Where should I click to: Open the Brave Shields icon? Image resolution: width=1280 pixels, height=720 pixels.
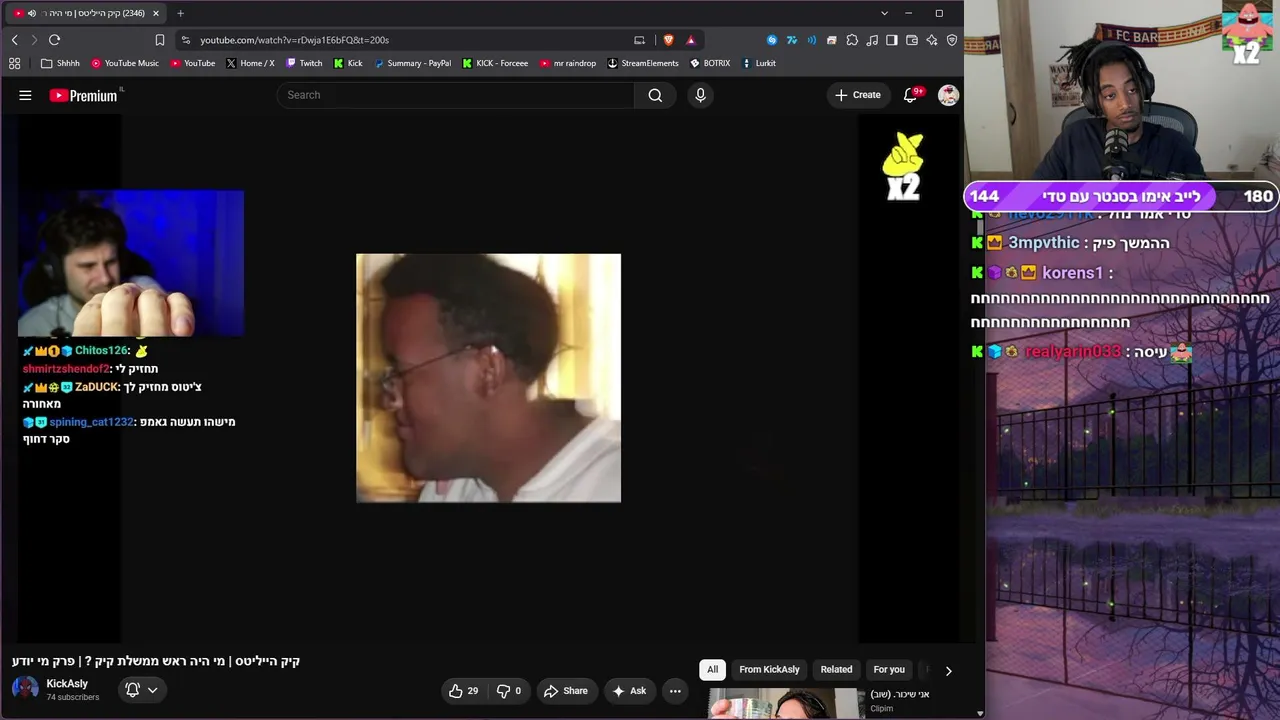click(x=669, y=40)
